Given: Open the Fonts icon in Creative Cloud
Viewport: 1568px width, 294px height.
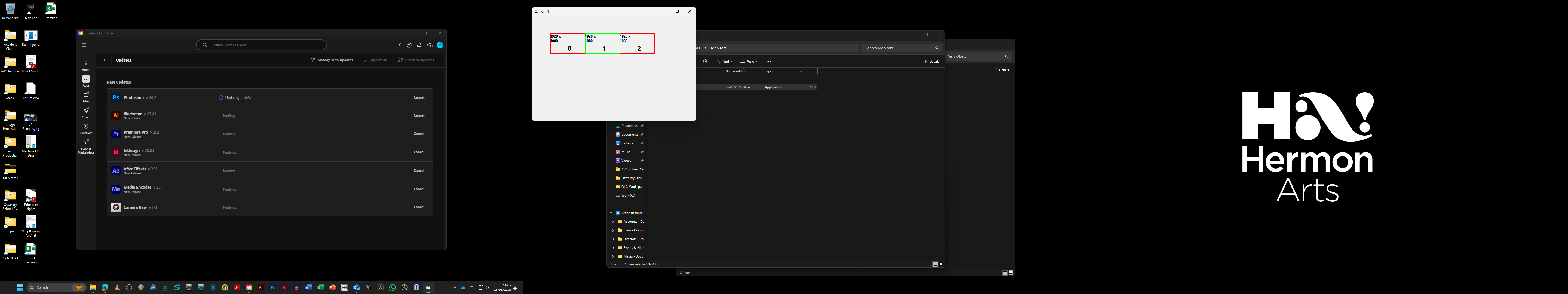Looking at the screenshot, I should 399,45.
